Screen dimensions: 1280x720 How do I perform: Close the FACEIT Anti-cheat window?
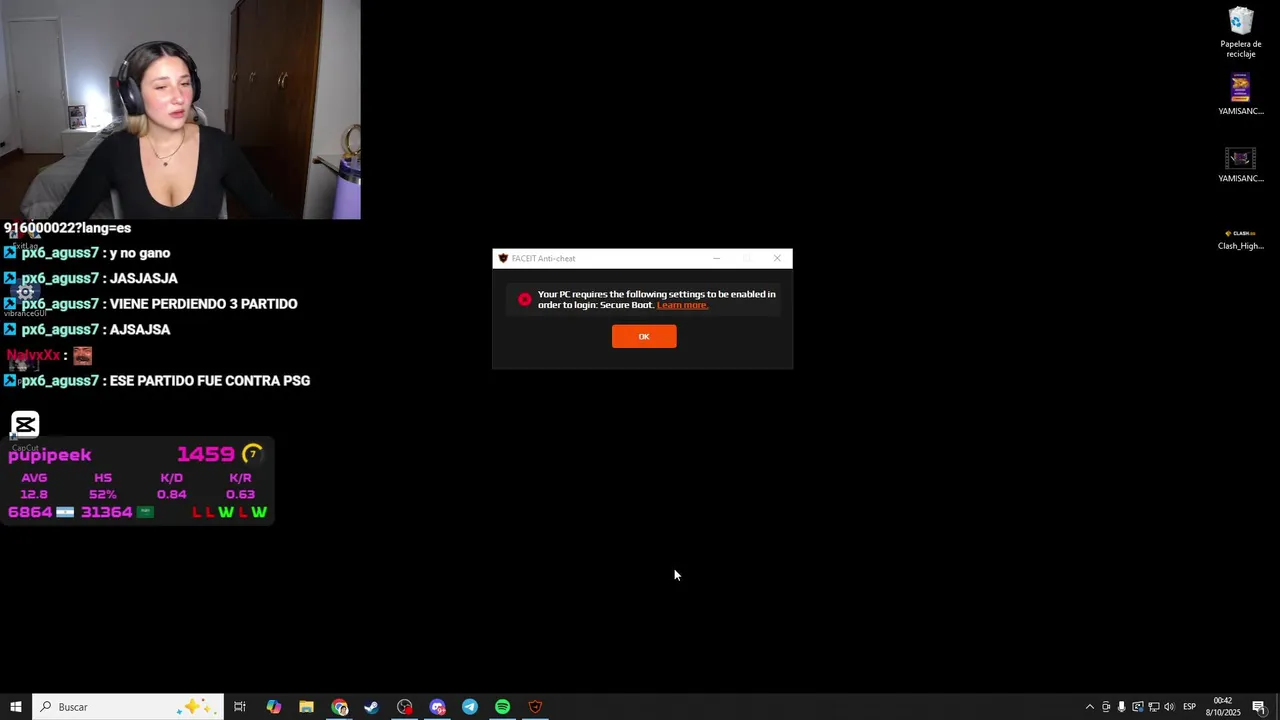tap(777, 258)
